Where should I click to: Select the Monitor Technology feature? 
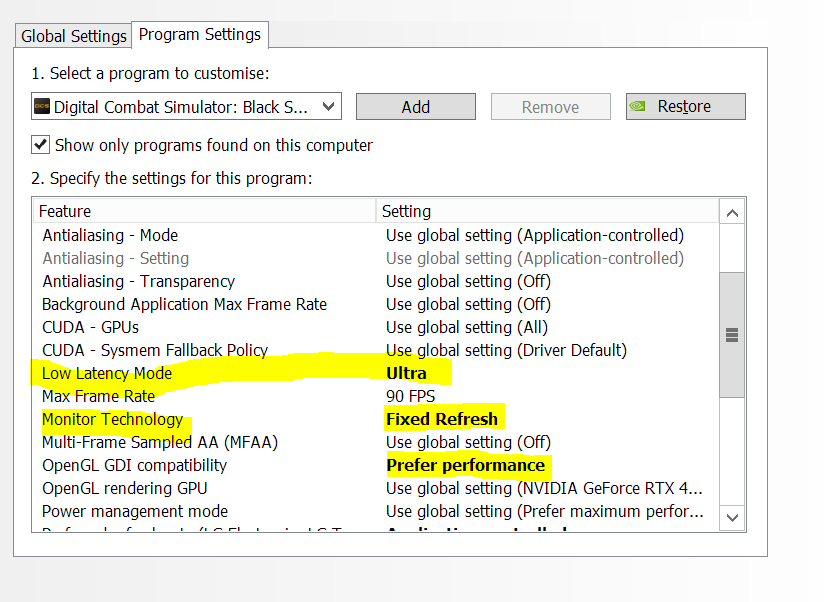[112, 419]
